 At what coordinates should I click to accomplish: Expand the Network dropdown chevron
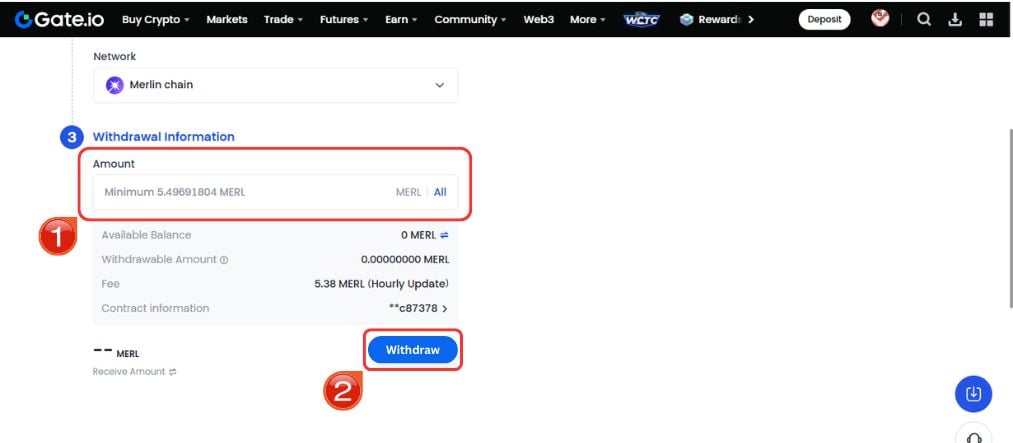tap(439, 85)
